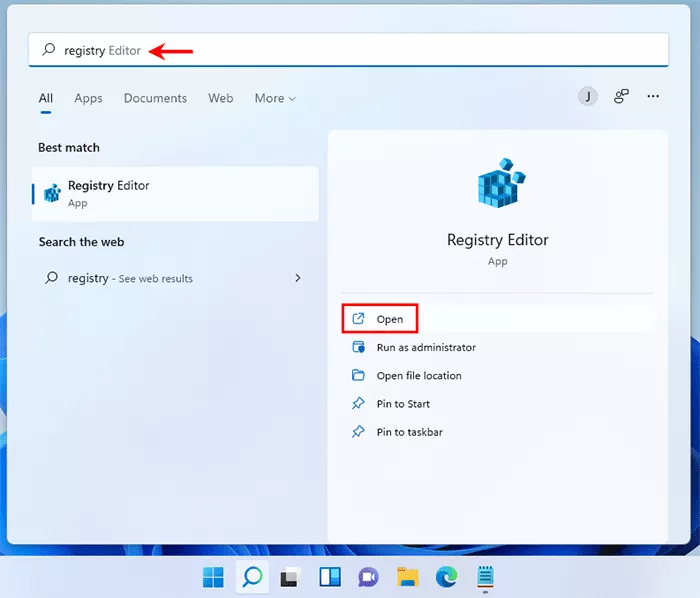Open File Explorer from taskbar
Screen dimensions: 700x598
(x=407, y=577)
